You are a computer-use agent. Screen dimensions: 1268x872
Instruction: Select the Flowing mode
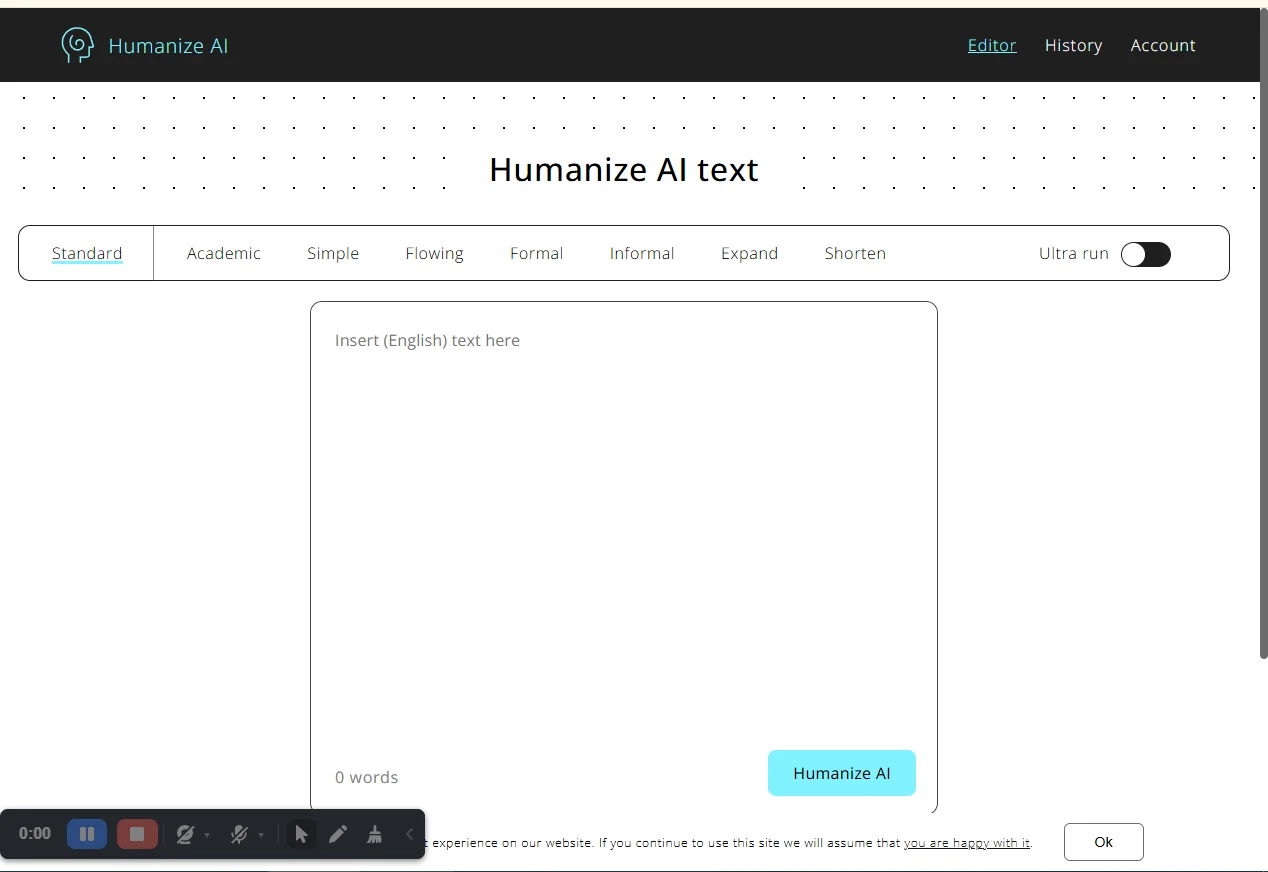point(434,254)
